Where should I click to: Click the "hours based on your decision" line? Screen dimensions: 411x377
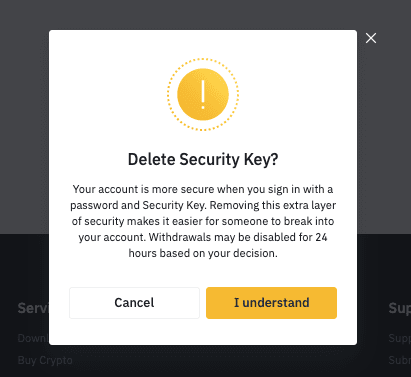coord(203,253)
